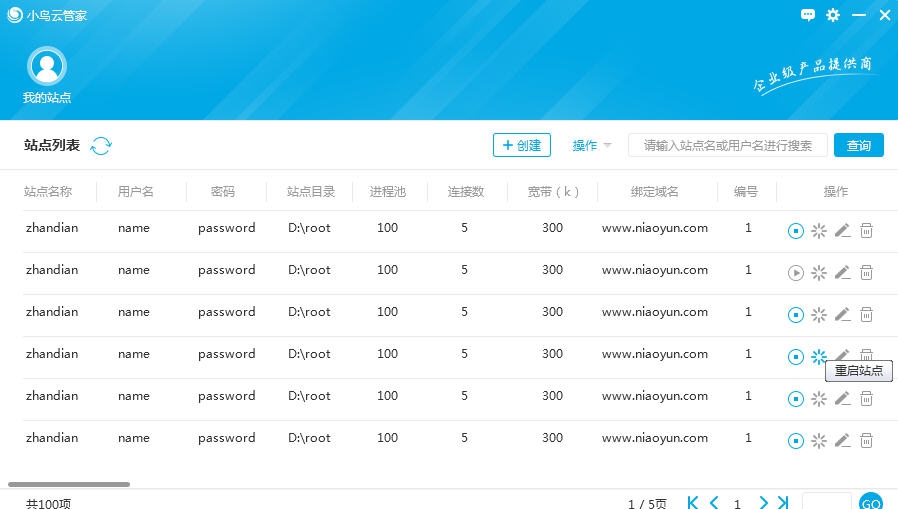Open the feedback message icon

pyautogui.click(x=808, y=15)
